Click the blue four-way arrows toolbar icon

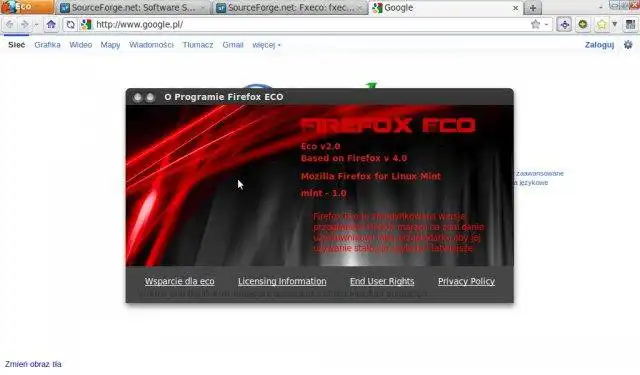[x=564, y=24]
